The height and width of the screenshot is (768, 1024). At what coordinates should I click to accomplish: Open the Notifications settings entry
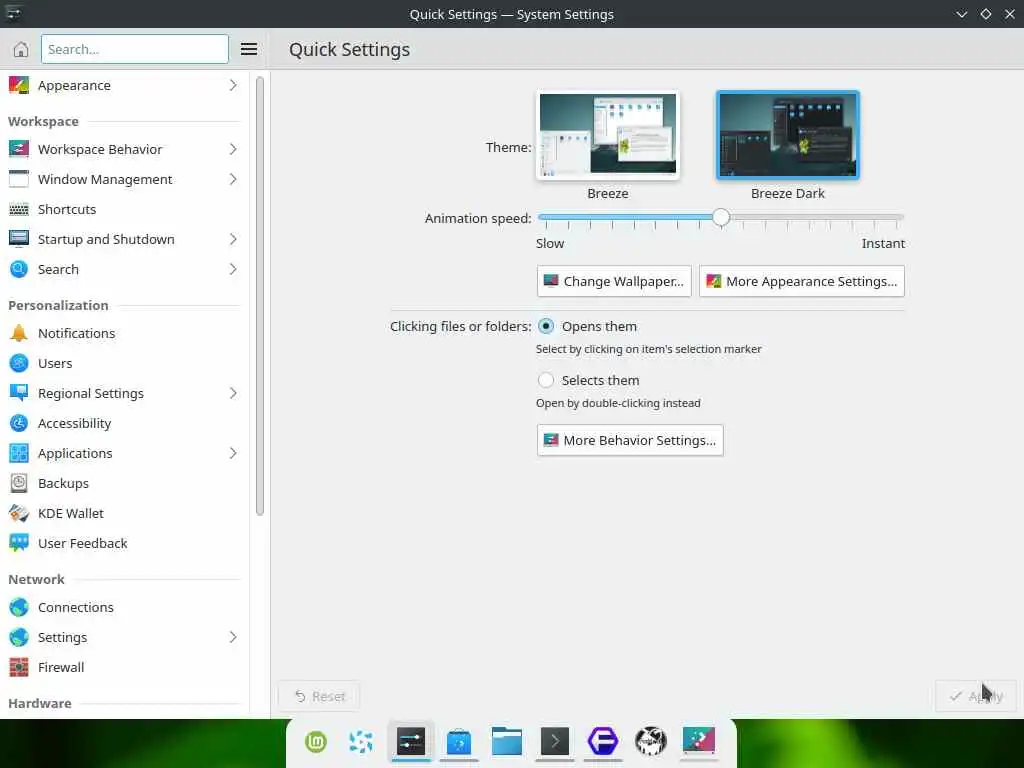(x=124, y=333)
